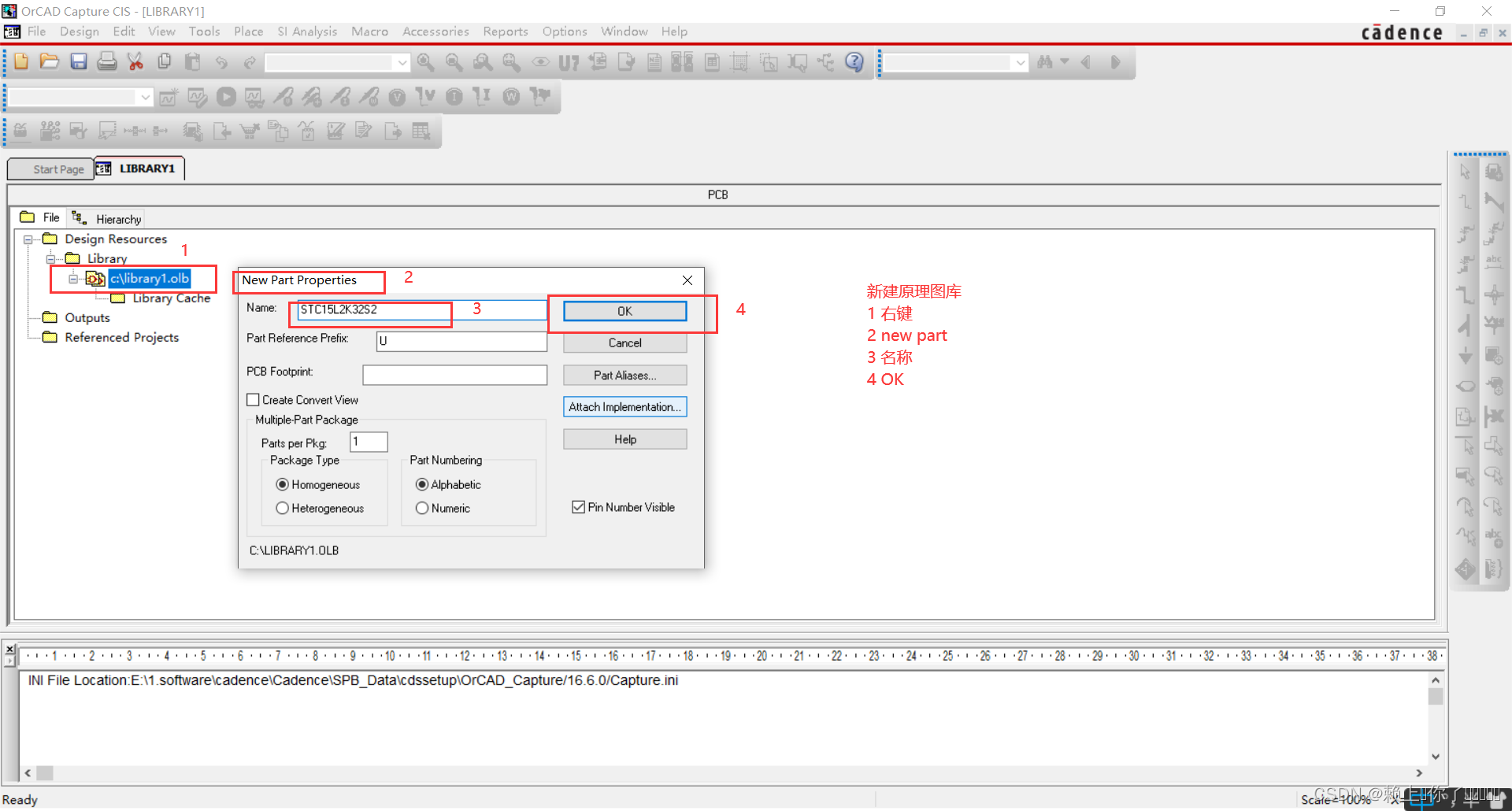Click the Help question mark icon
The height and width of the screenshot is (811, 1512).
point(854,61)
